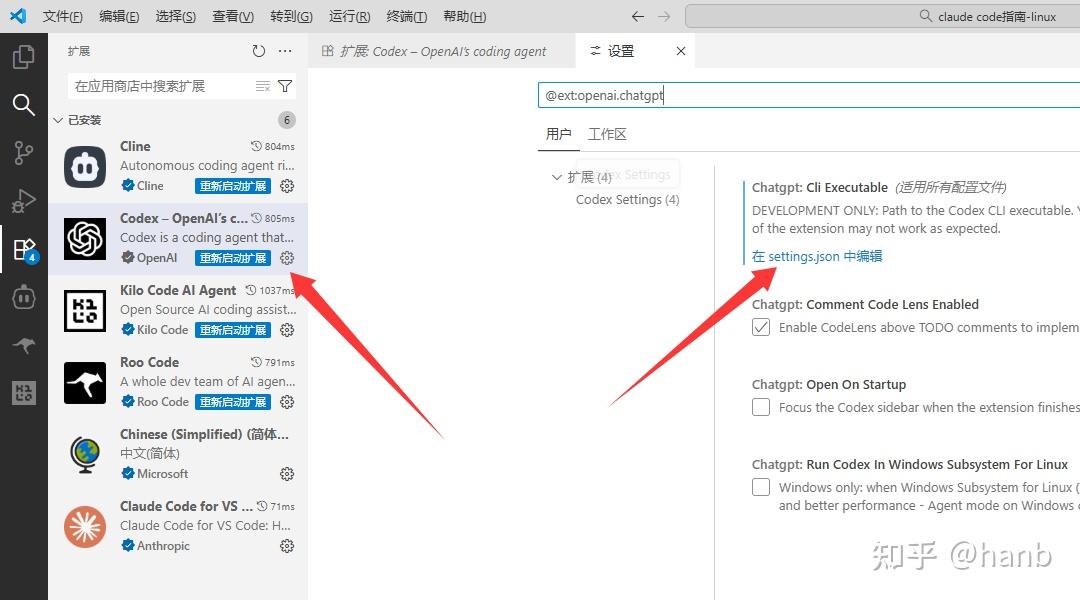Click the Cline extension logo
This screenshot has width=1080, height=600.
pyautogui.click(x=85, y=167)
